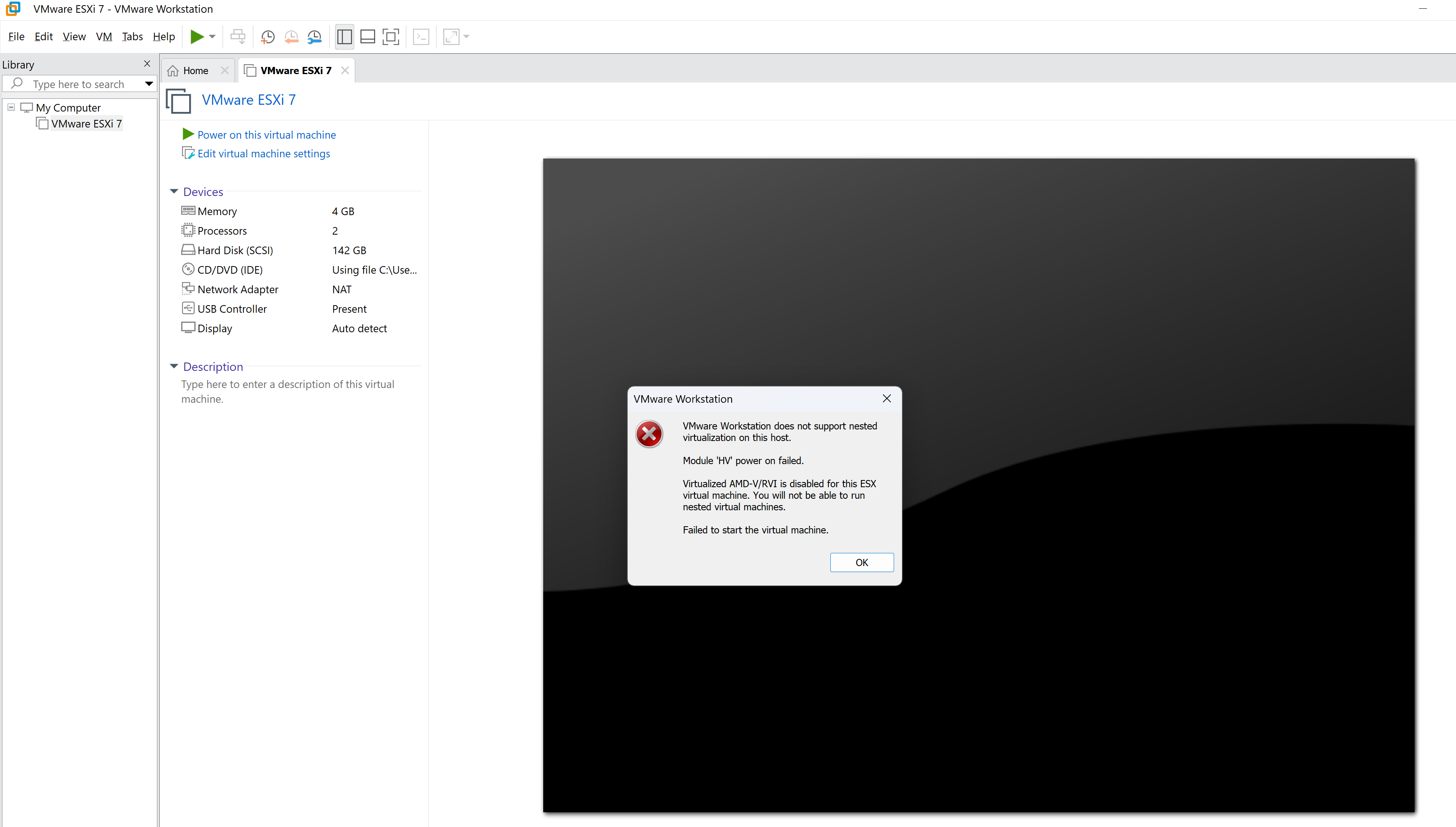The width and height of the screenshot is (1456, 827).
Task: Enter full screen mode icon
Action: [391, 37]
